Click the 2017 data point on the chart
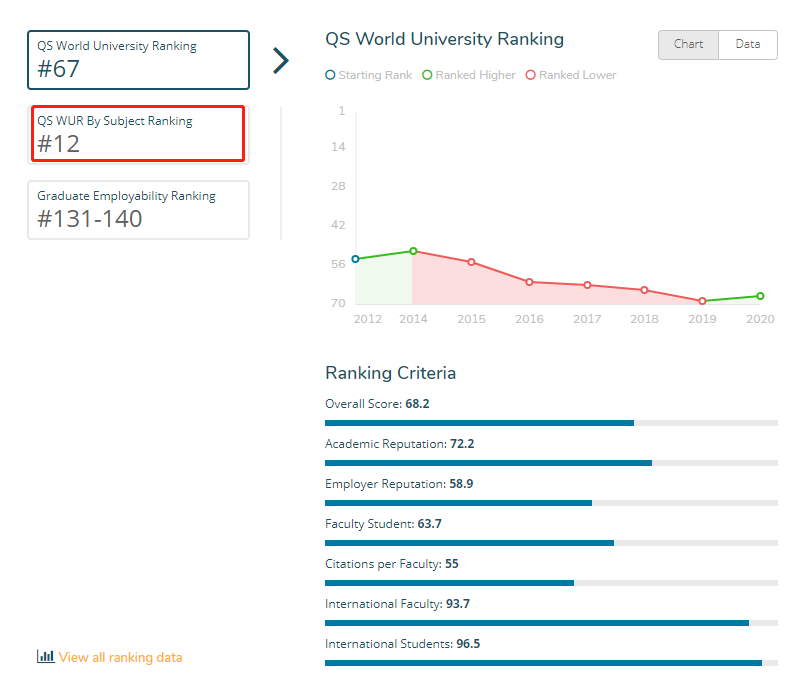Image resolution: width=803 pixels, height=682 pixels. [x=587, y=285]
